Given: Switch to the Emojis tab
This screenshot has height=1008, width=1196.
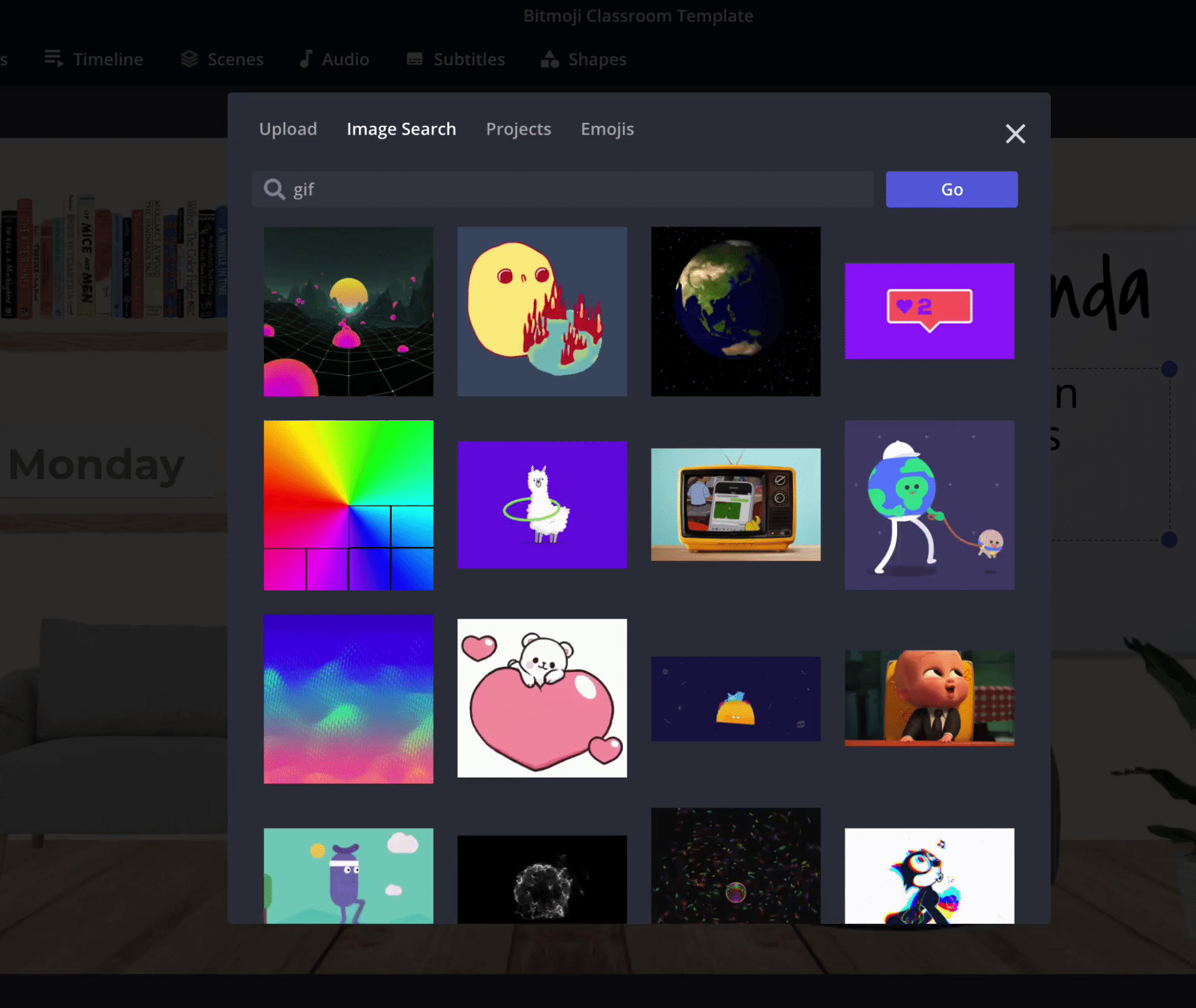Looking at the screenshot, I should click(x=607, y=129).
